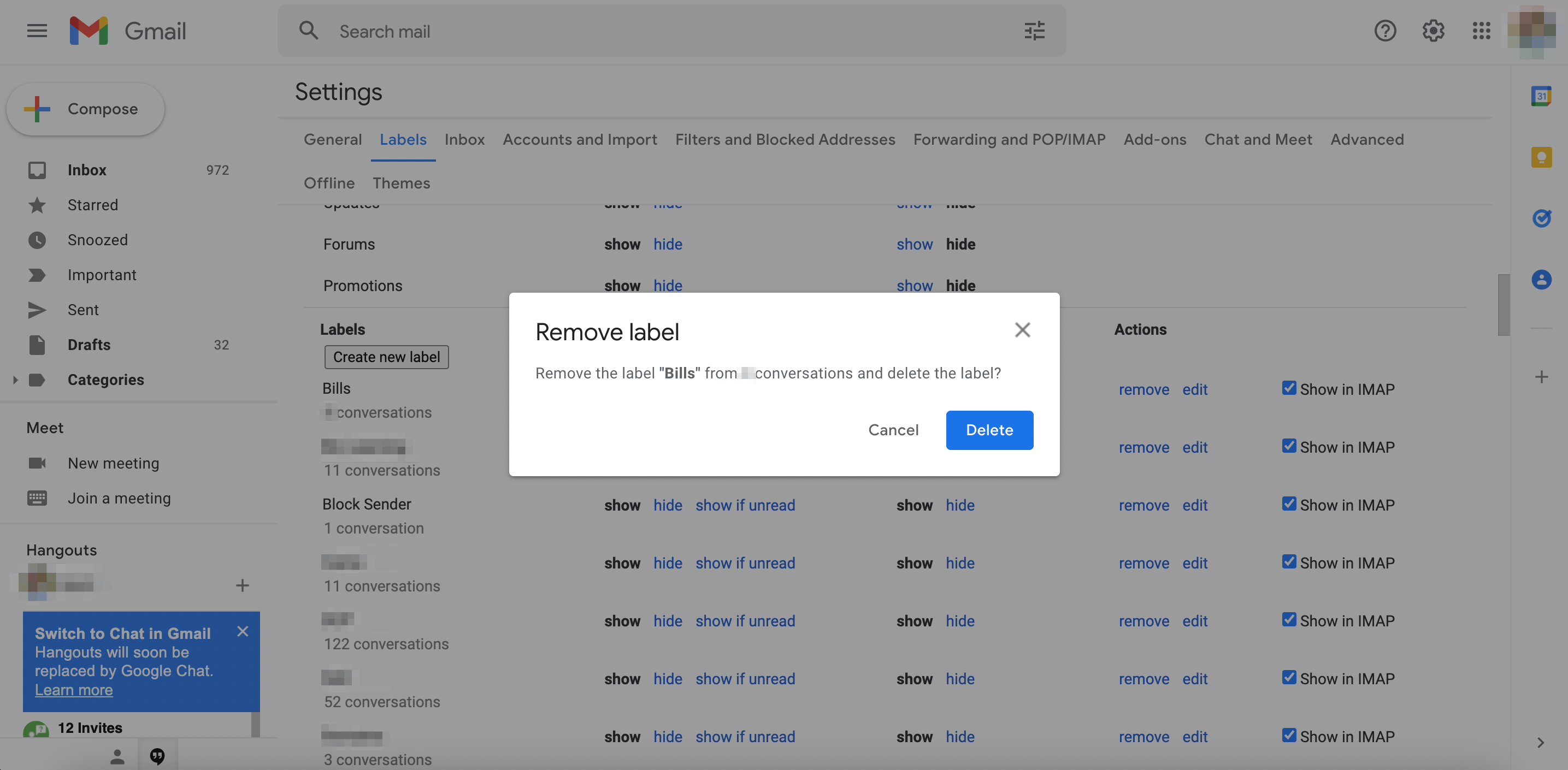
Task: Start a New meeting via camera icon
Action: pos(37,463)
